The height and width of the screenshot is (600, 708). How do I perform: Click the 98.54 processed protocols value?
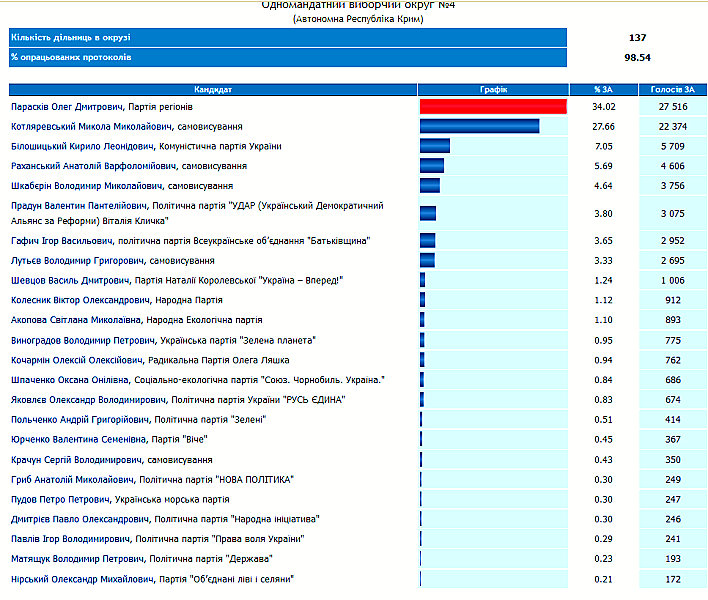point(637,57)
